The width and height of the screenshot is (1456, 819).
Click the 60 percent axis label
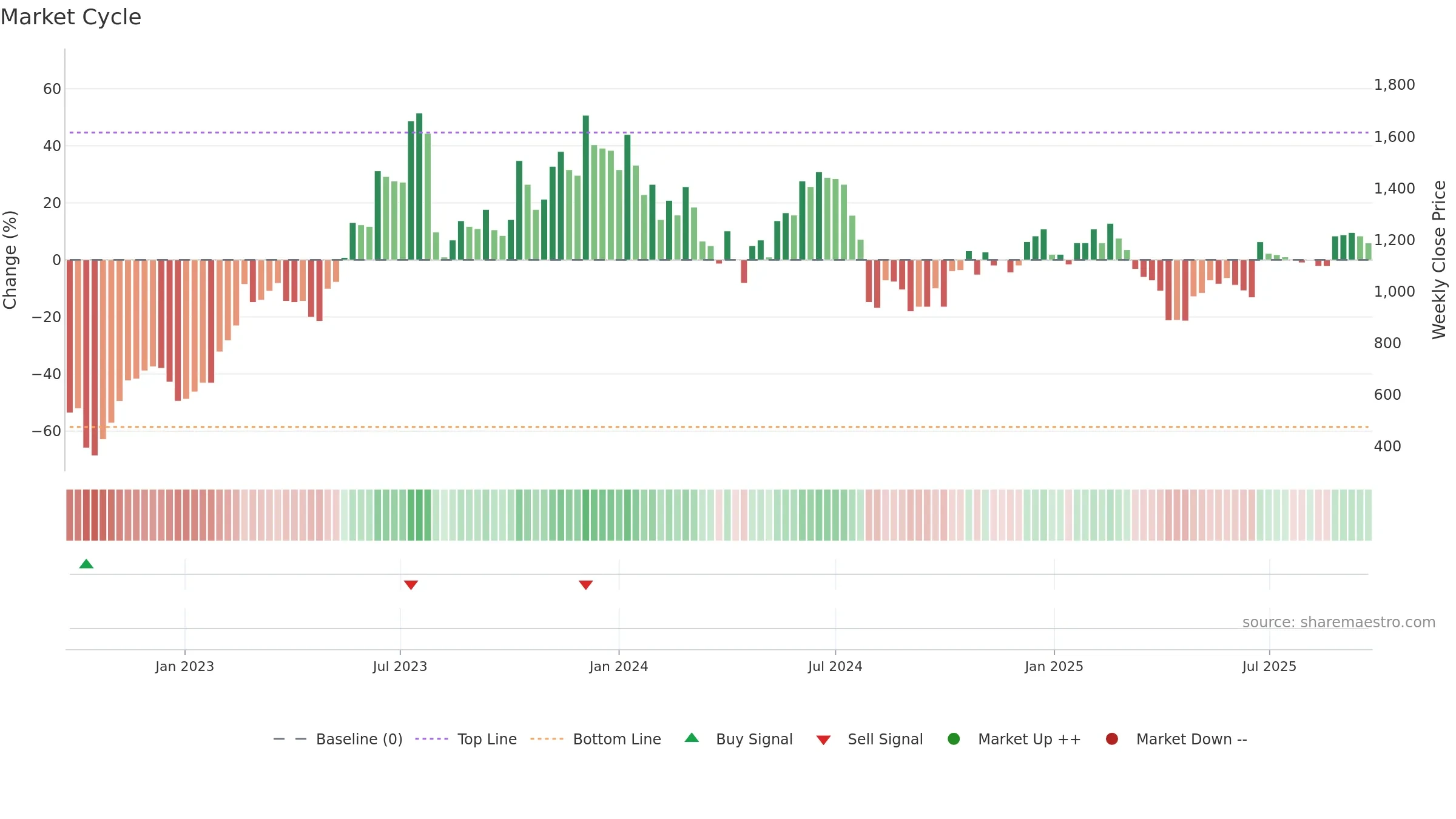click(x=52, y=89)
